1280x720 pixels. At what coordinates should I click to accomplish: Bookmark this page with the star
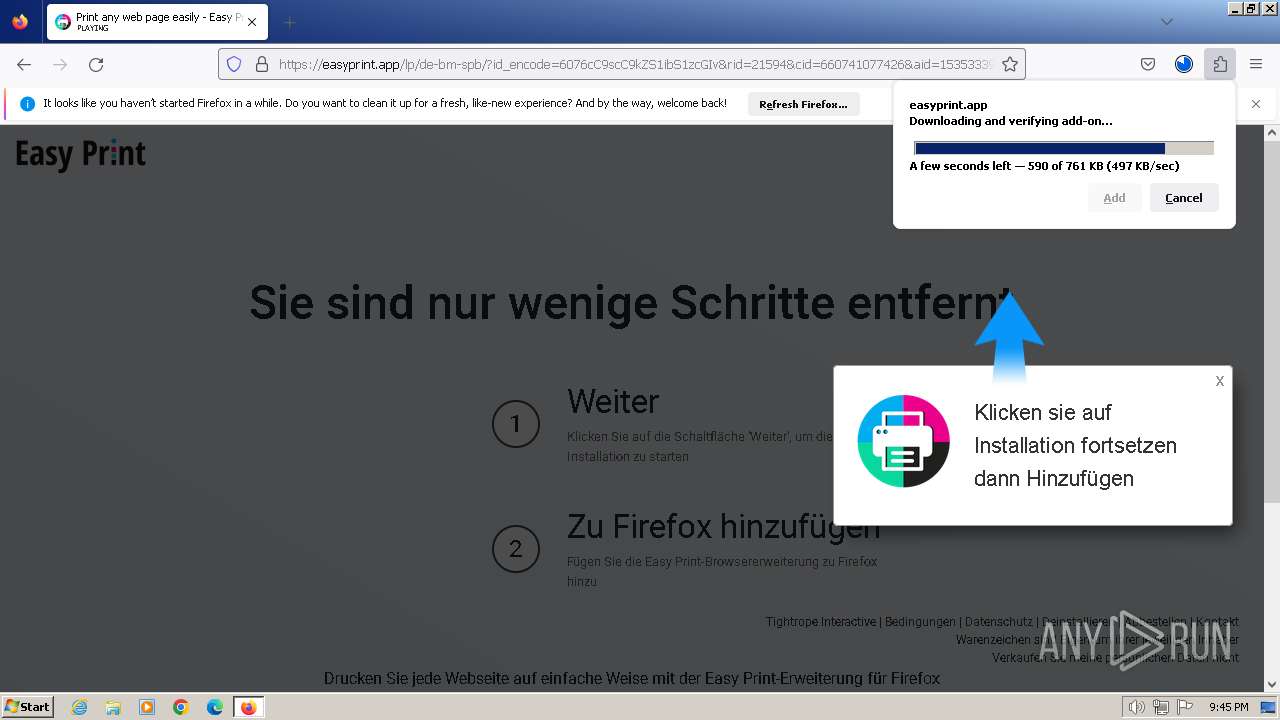click(x=1010, y=64)
